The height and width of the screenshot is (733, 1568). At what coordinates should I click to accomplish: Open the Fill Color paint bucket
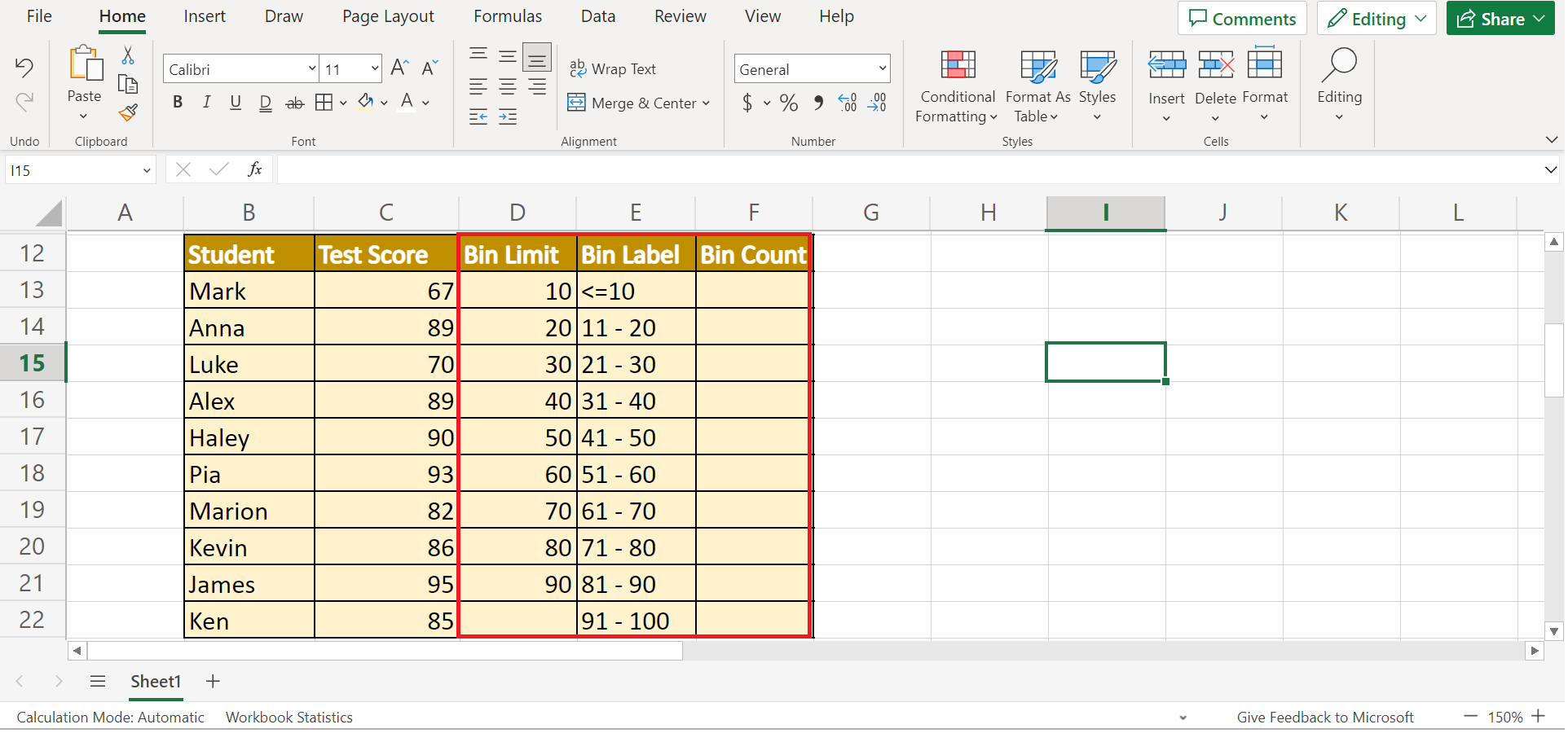pyautogui.click(x=366, y=103)
